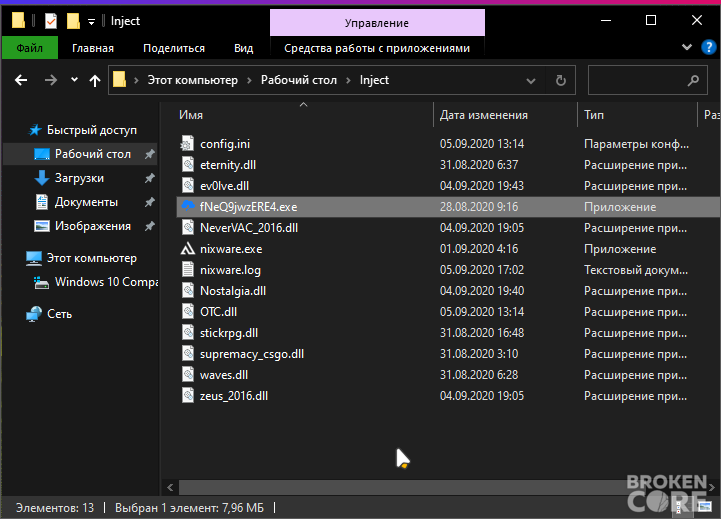Image resolution: width=721 pixels, height=519 pixels.
Task: Click date 31.08.2020 16:48 of stickrpg.dll
Action: click(x=482, y=333)
